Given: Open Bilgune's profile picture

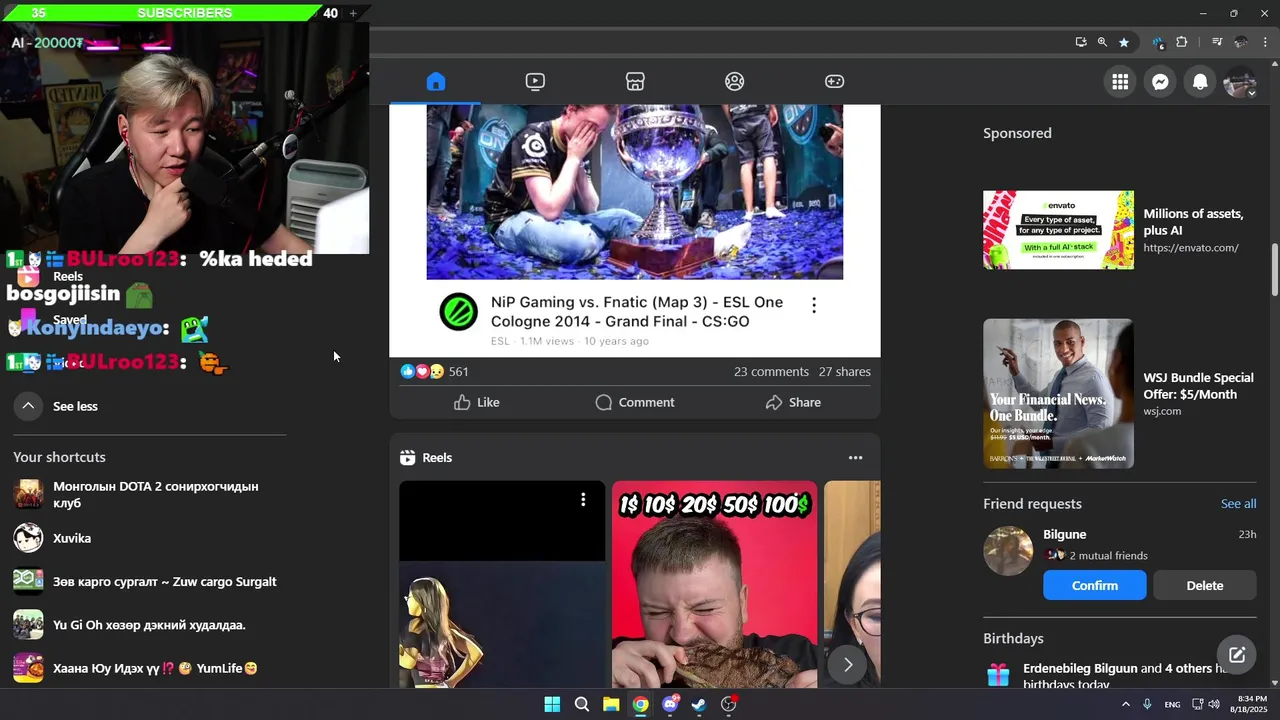Looking at the screenshot, I should [1008, 551].
